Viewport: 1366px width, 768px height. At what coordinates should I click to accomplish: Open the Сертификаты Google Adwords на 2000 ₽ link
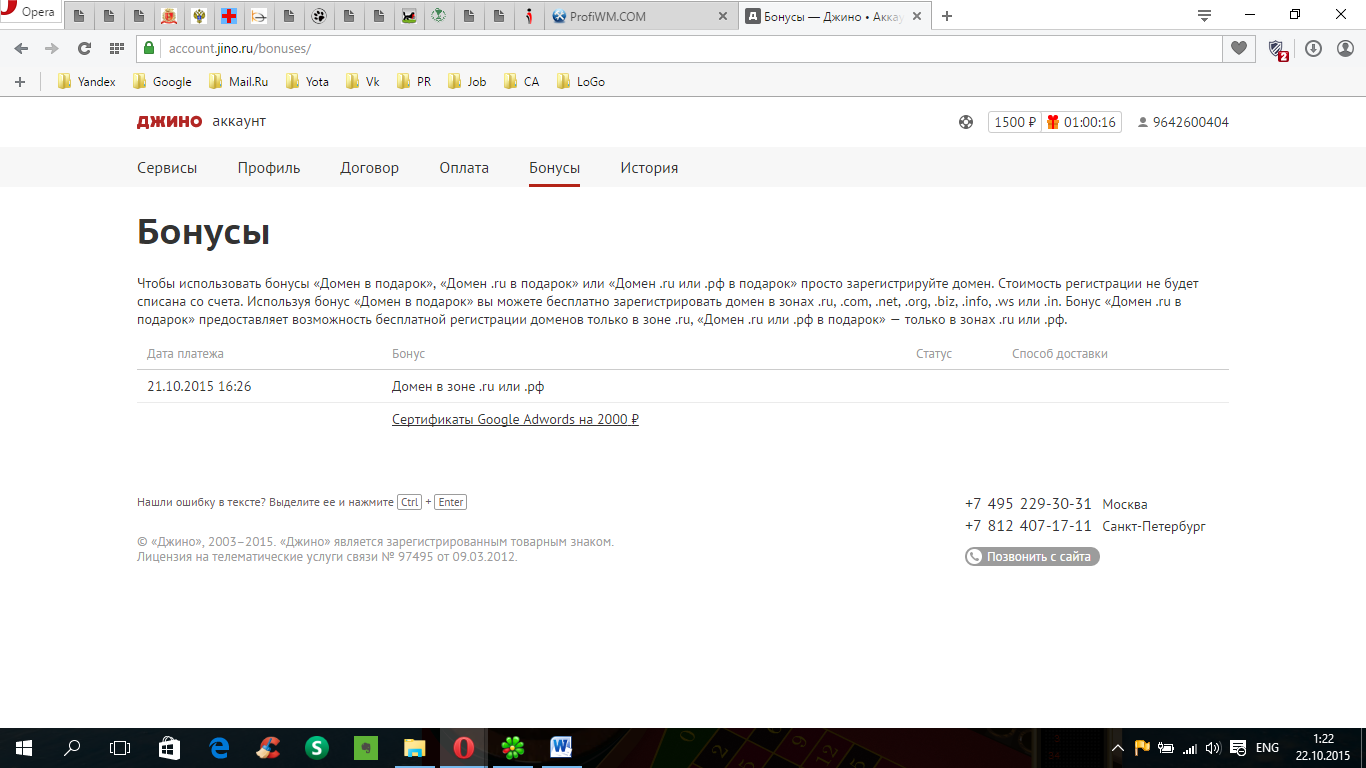(x=515, y=419)
